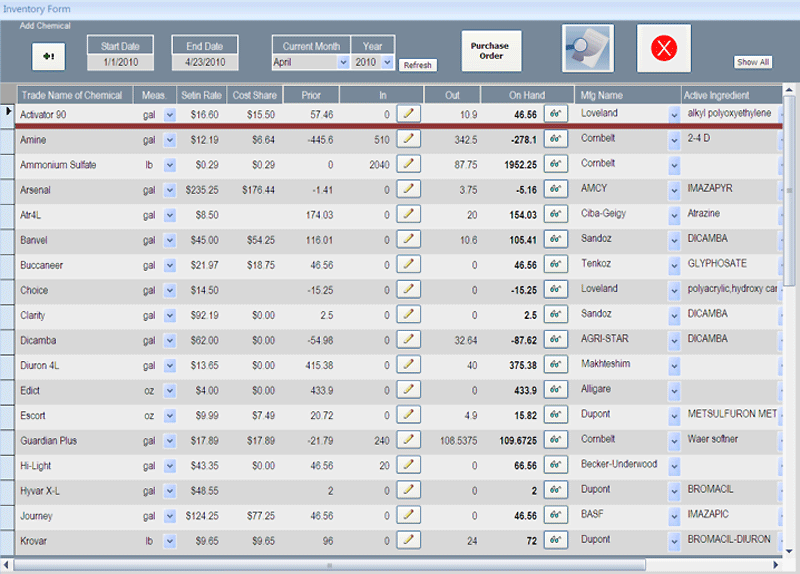This screenshot has width=800, height=574.
Task: Click the Show All button
Action: (x=753, y=62)
